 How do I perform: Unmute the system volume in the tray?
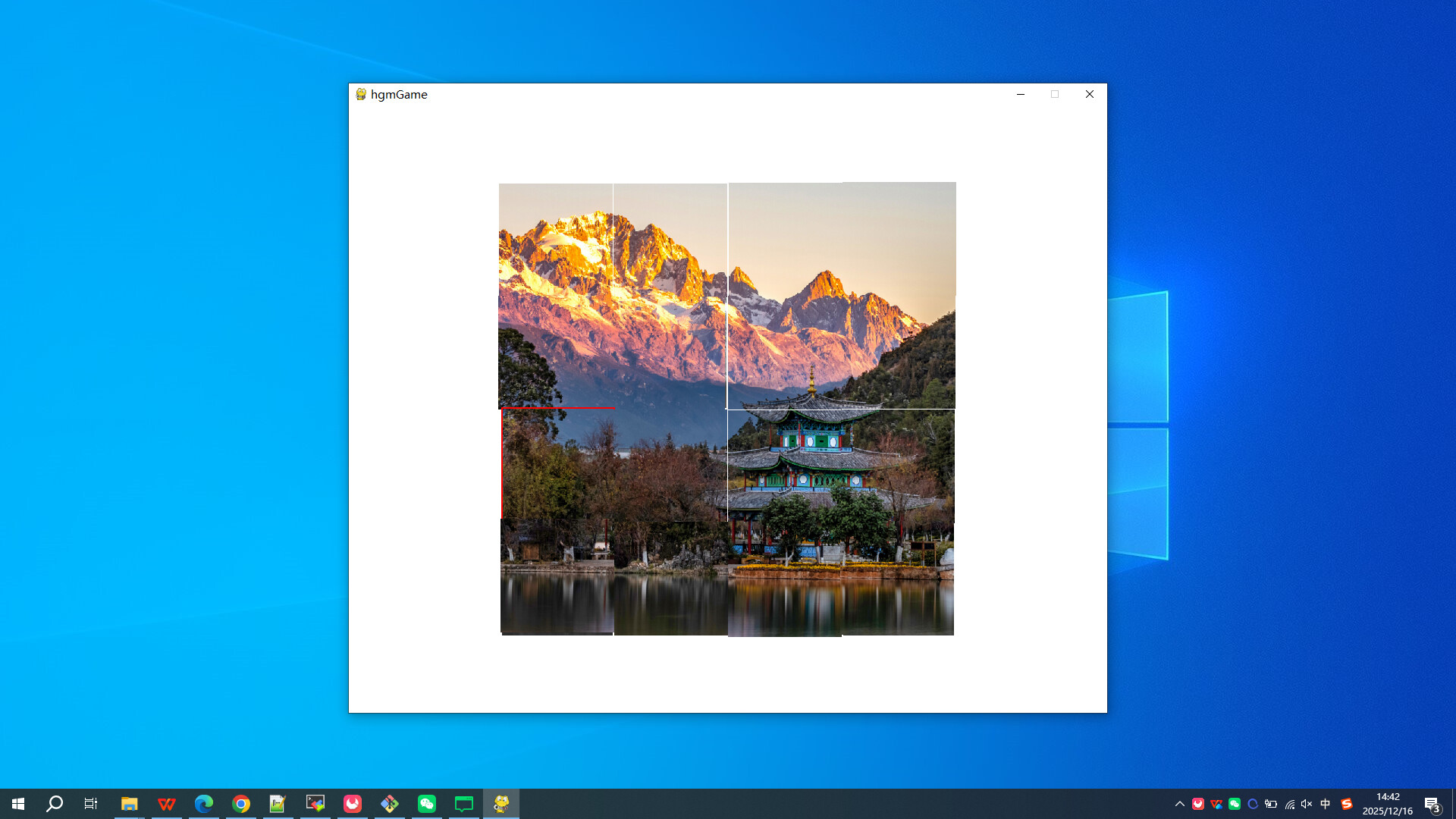(1306, 804)
